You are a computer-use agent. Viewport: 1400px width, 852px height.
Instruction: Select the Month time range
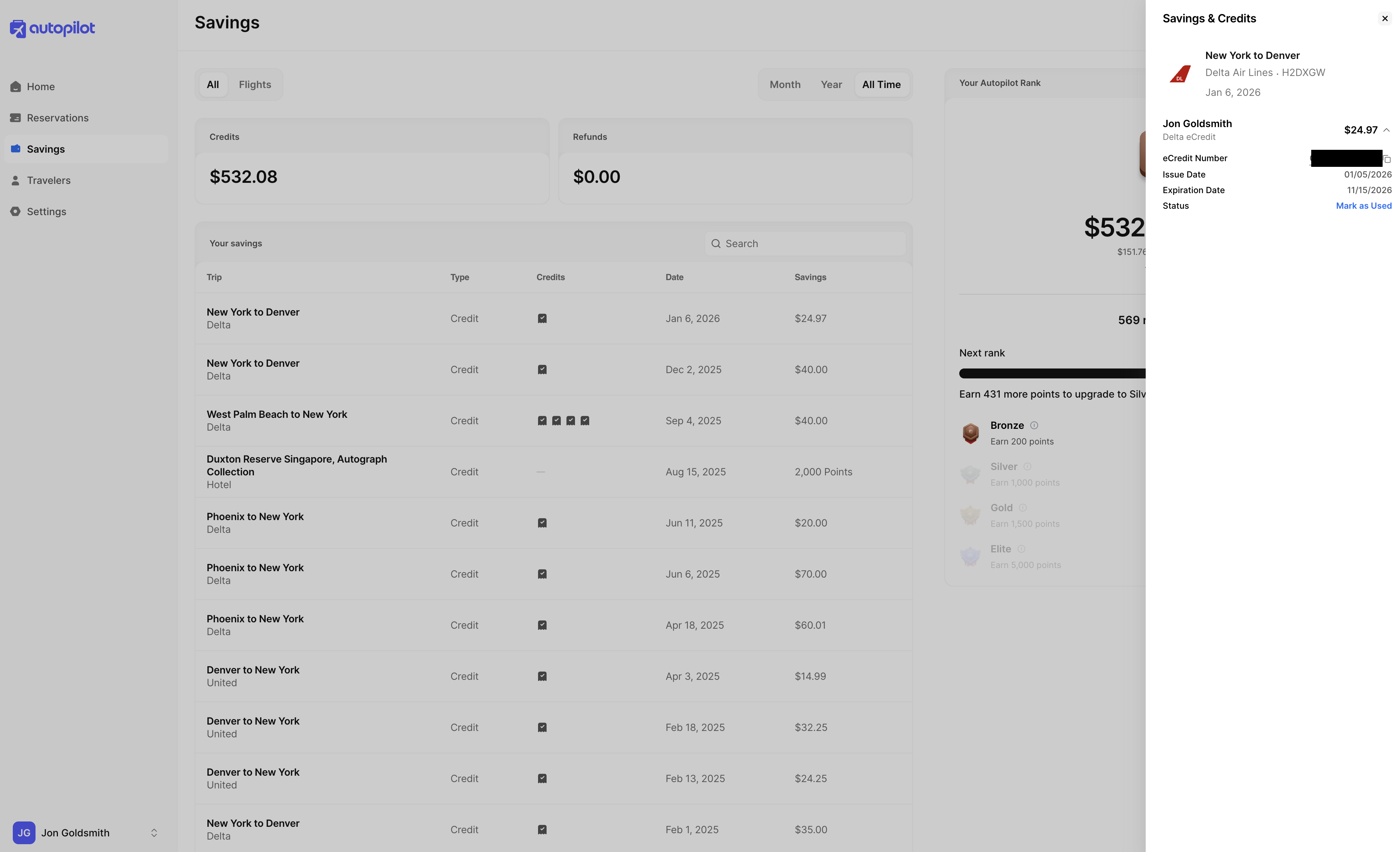[x=785, y=84]
